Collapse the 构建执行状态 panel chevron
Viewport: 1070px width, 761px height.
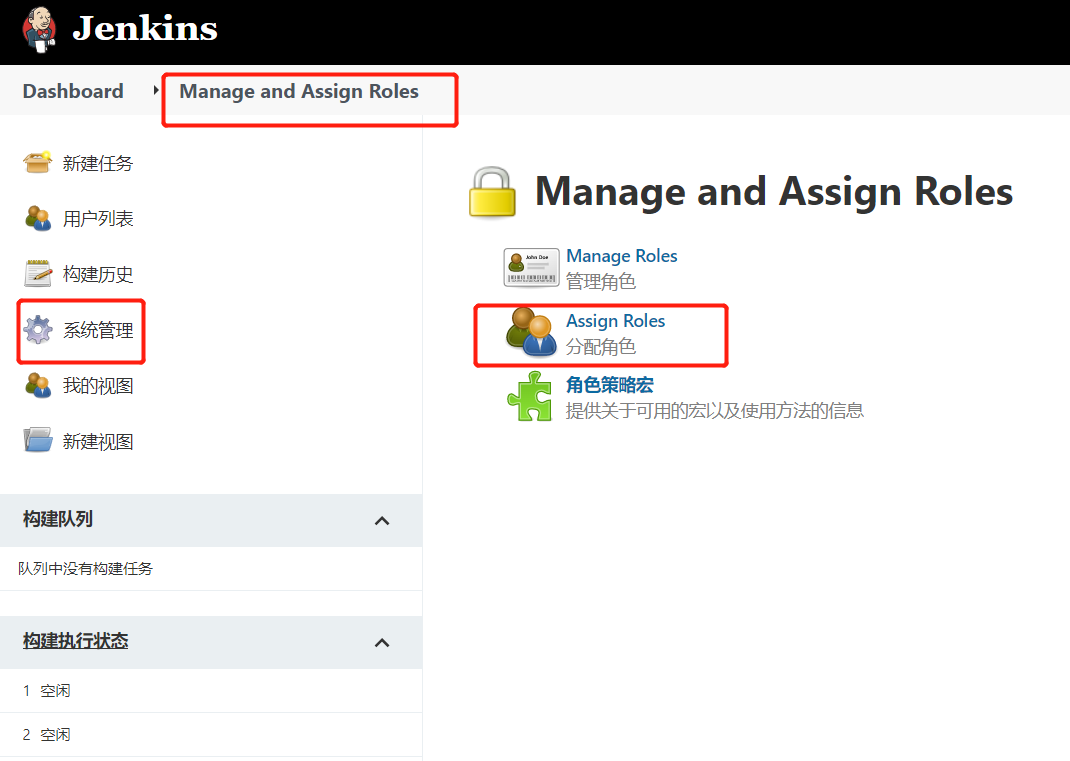pyautogui.click(x=381, y=642)
